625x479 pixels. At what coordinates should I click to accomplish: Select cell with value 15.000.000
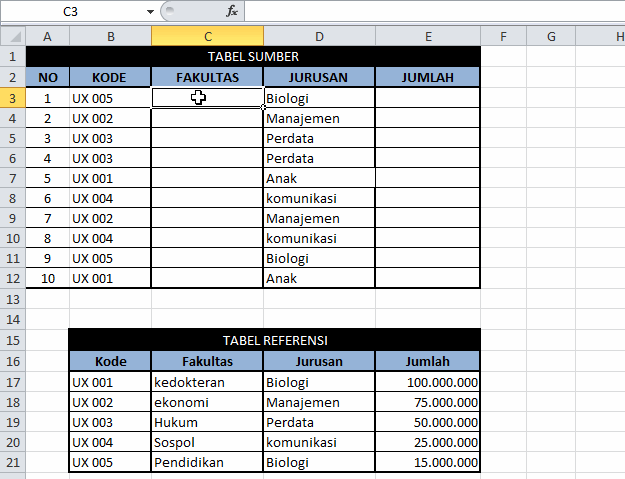[x=427, y=463]
